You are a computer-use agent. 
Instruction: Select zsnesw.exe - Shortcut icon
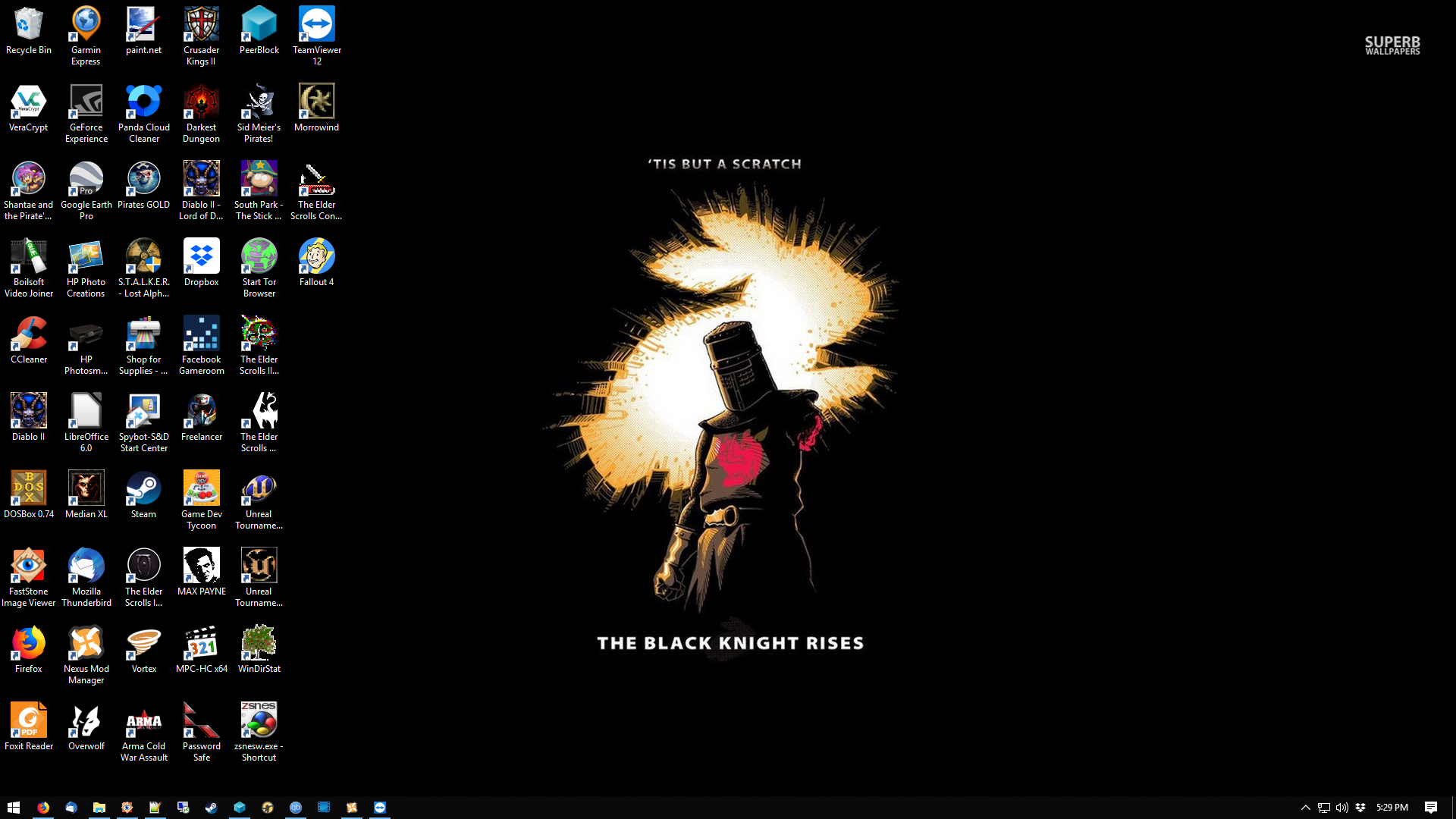pos(259,733)
